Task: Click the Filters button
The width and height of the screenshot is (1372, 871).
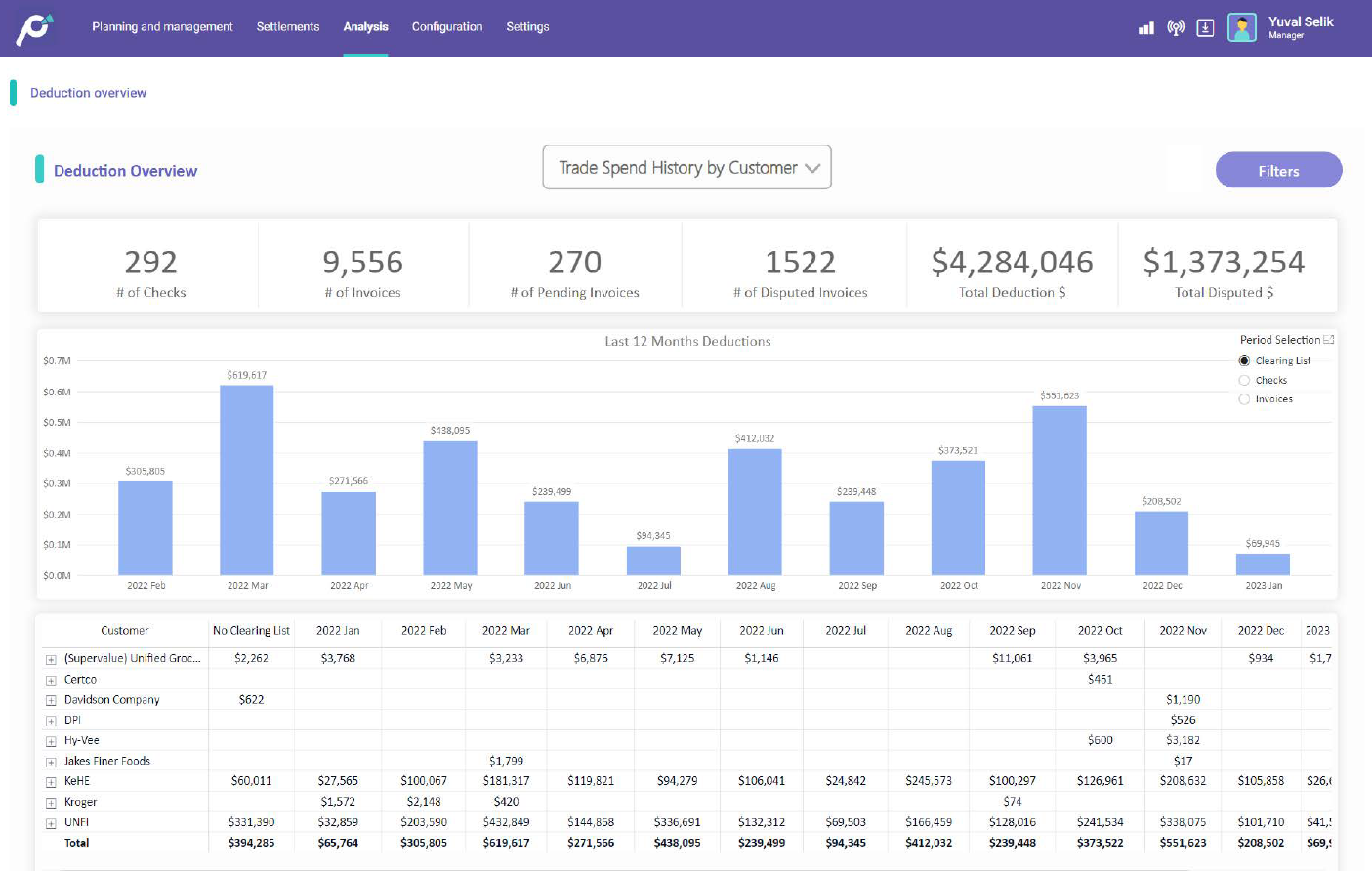Action: point(1278,170)
